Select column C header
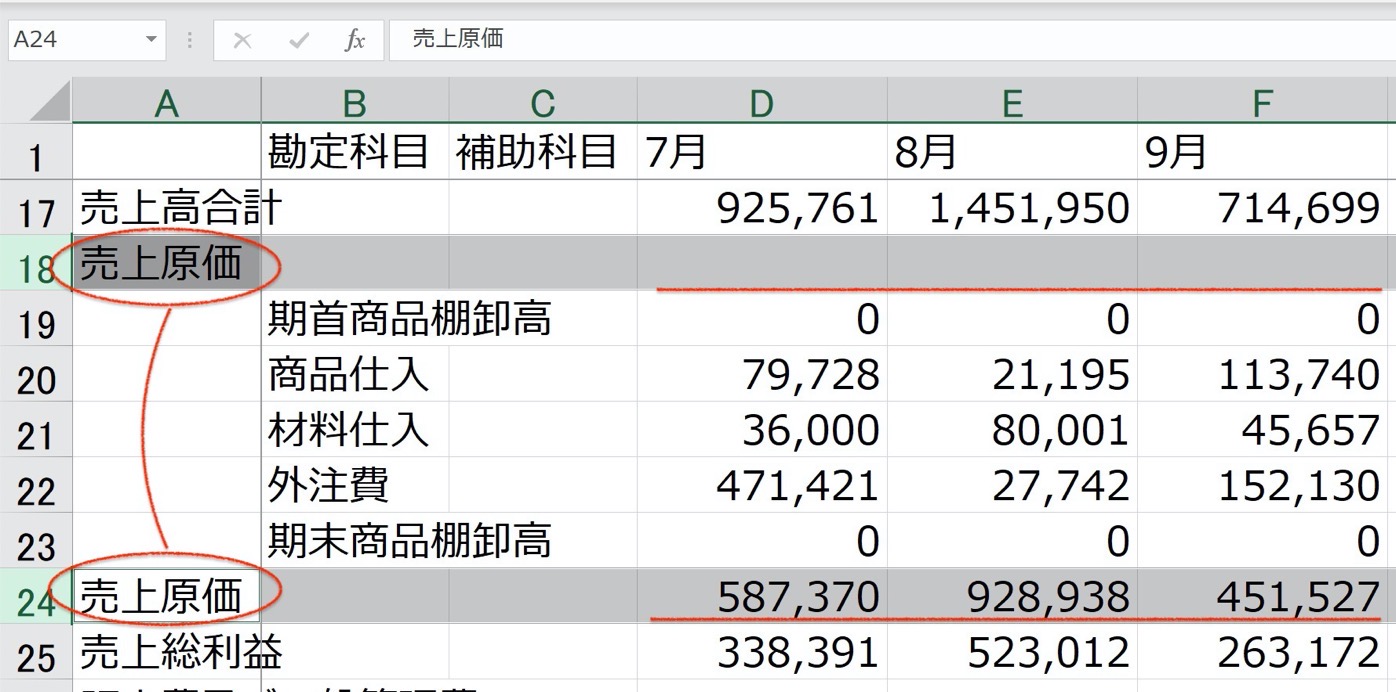This screenshot has height=692, width=1396. click(543, 101)
